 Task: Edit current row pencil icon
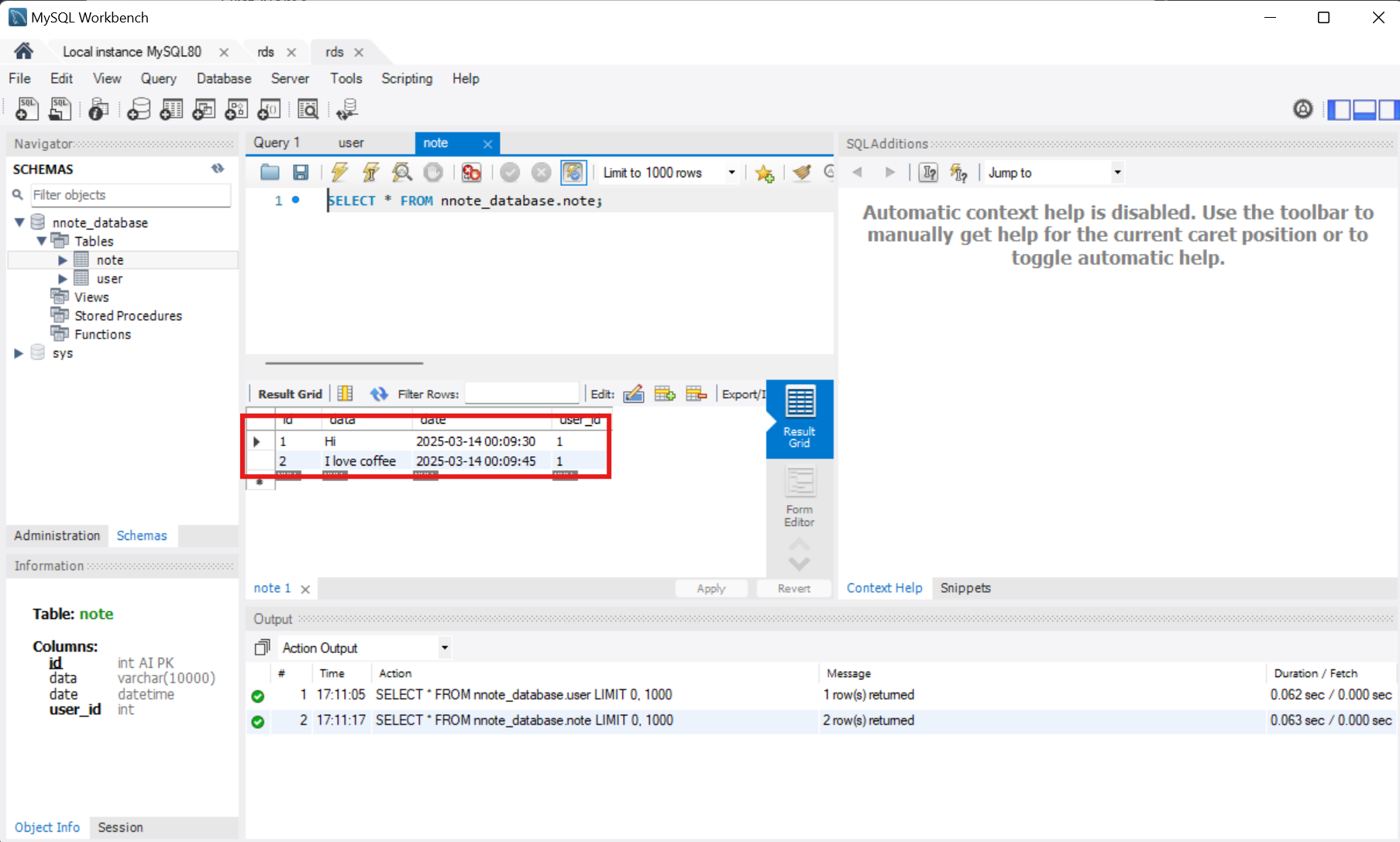[x=634, y=394]
